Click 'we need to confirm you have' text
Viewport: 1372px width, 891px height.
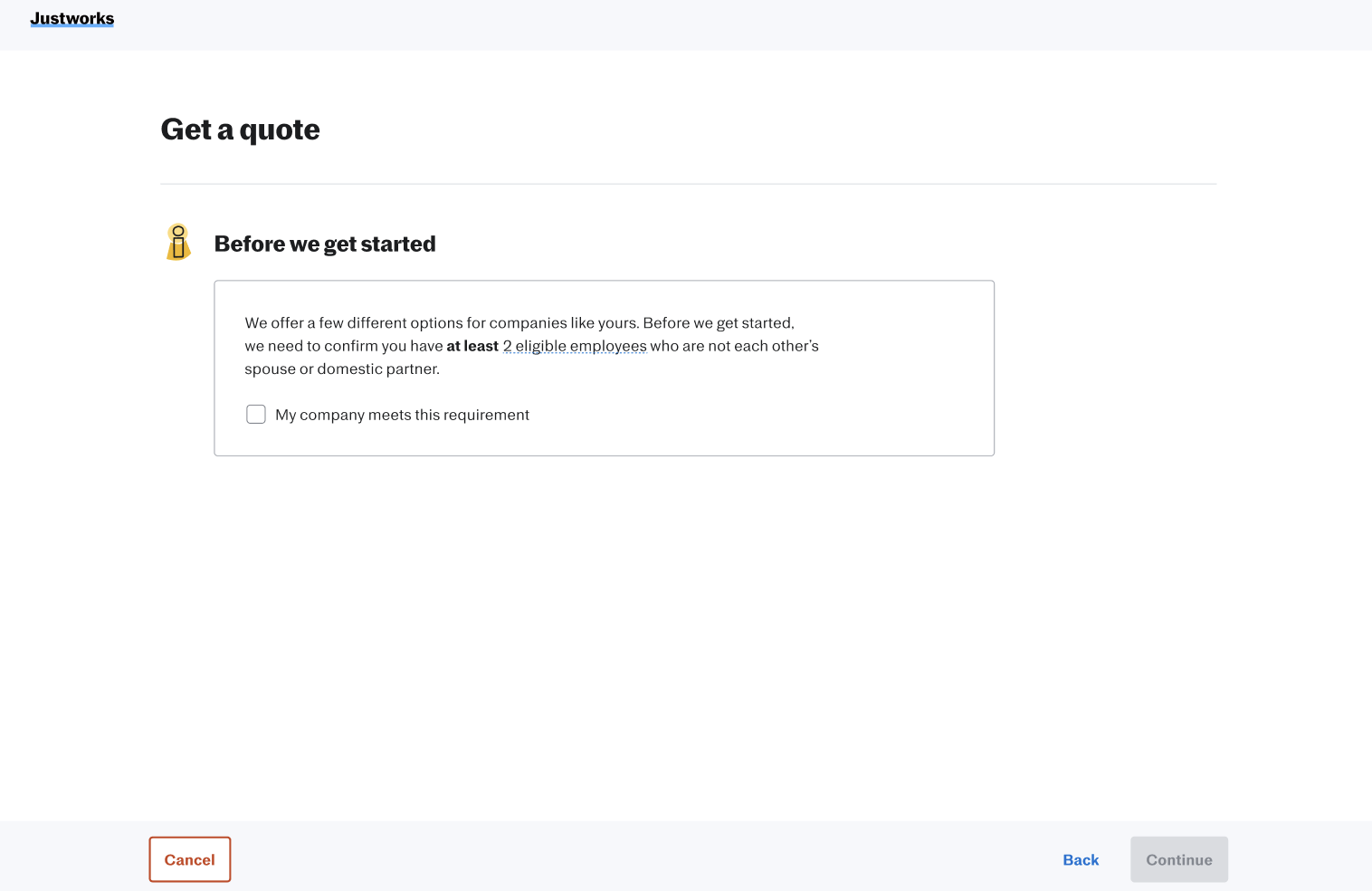pos(344,346)
